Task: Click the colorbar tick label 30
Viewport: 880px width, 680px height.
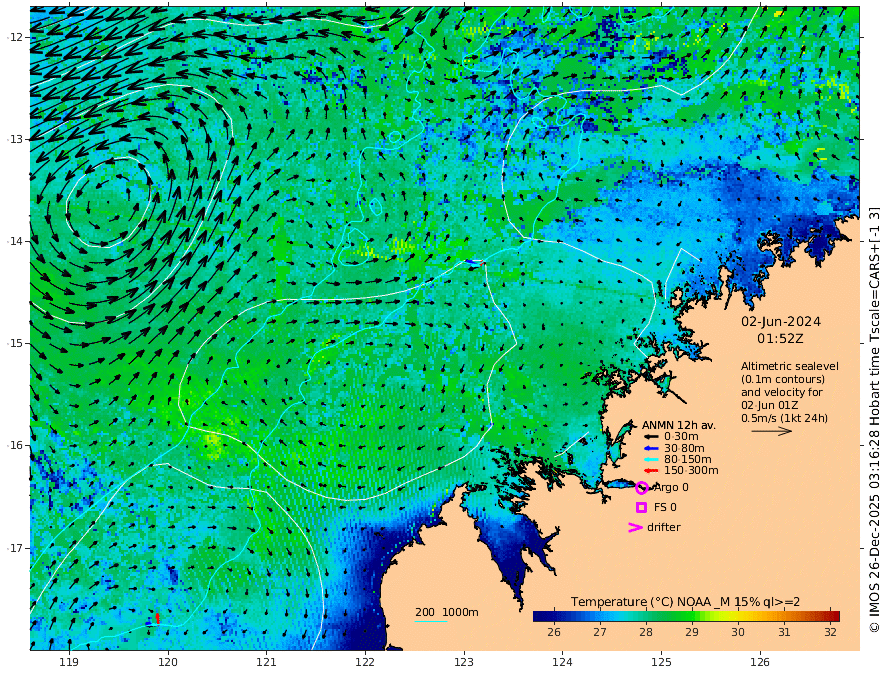Action: coord(738,632)
